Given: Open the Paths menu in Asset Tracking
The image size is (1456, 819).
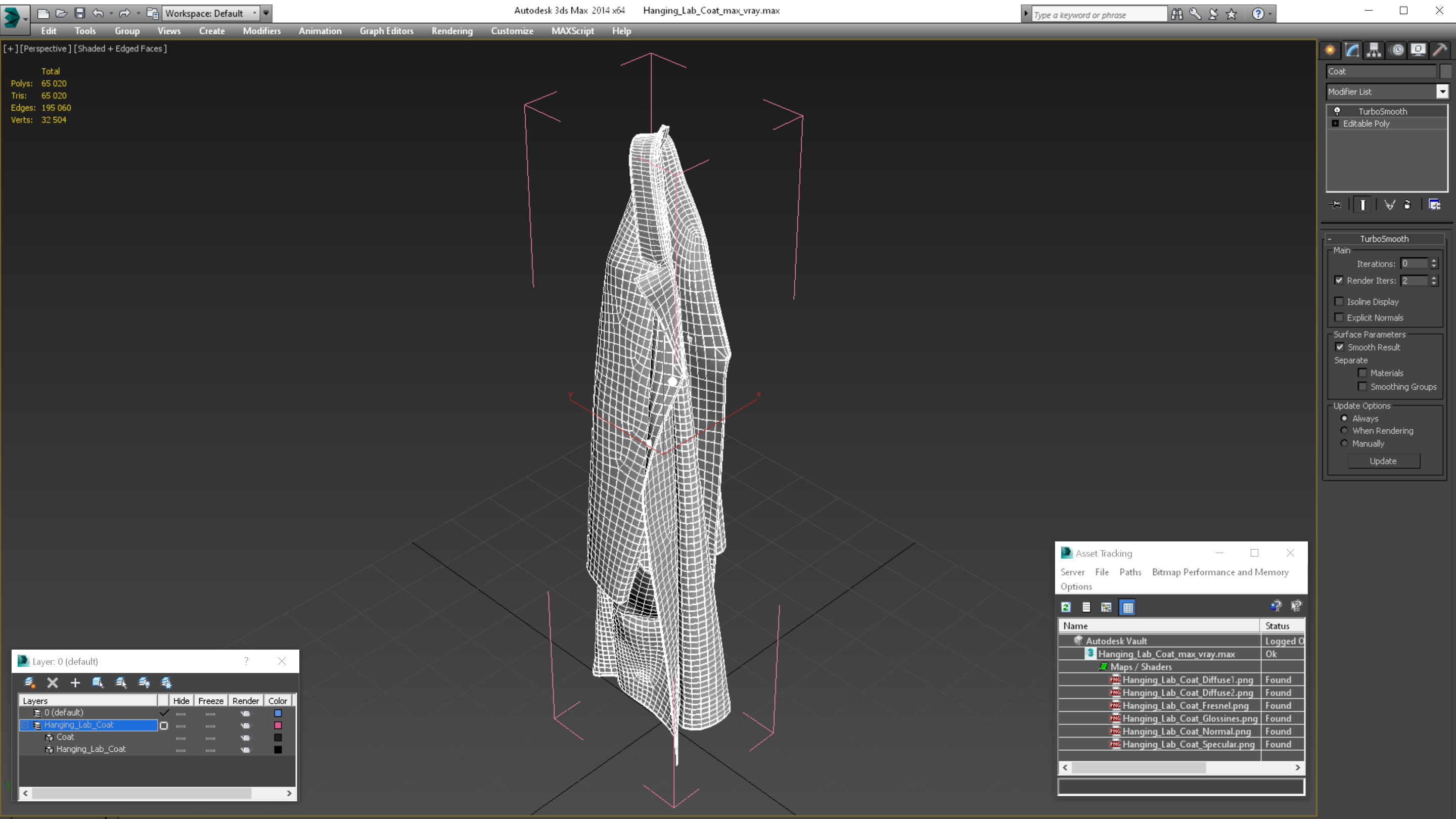Looking at the screenshot, I should (x=1130, y=572).
